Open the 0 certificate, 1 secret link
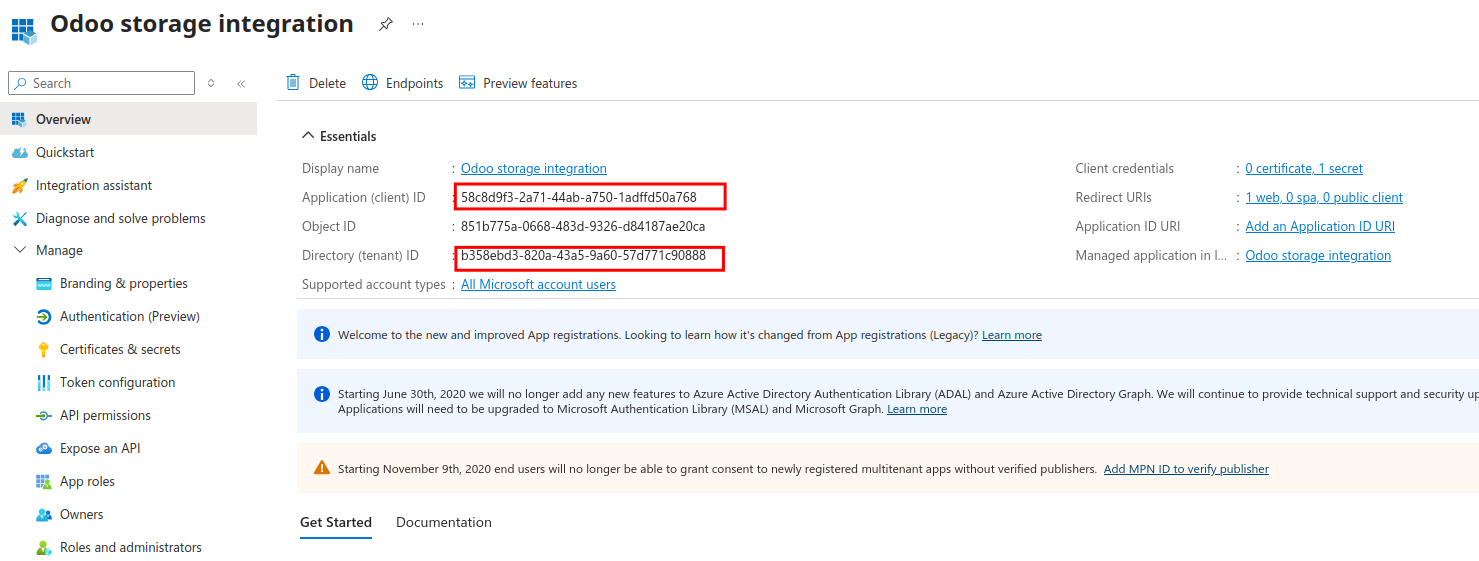1479x561 pixels. click(1304, 168)
